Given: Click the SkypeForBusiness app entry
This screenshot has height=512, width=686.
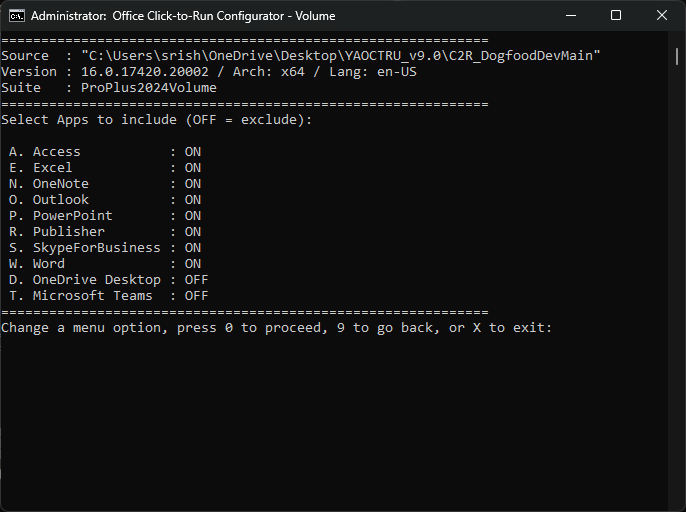Looking at the screenshot, I should click(x=96, y=248).
